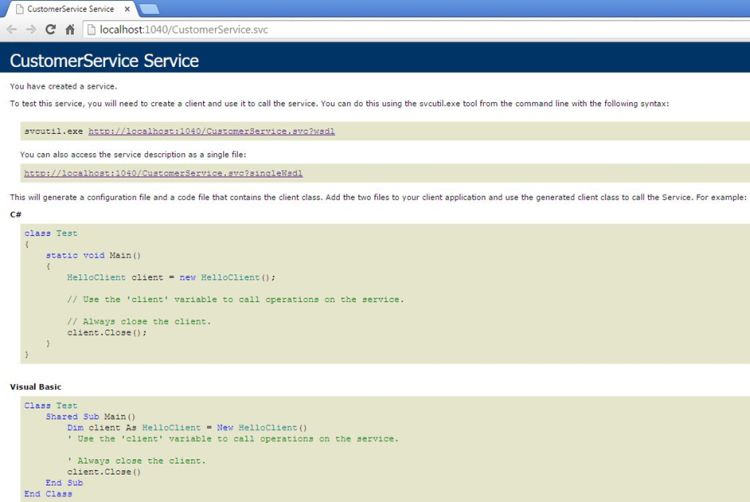Click the '// Use the client variable' C# comment
The width and height of the screenshot is (750, 502).
[235, 299]
